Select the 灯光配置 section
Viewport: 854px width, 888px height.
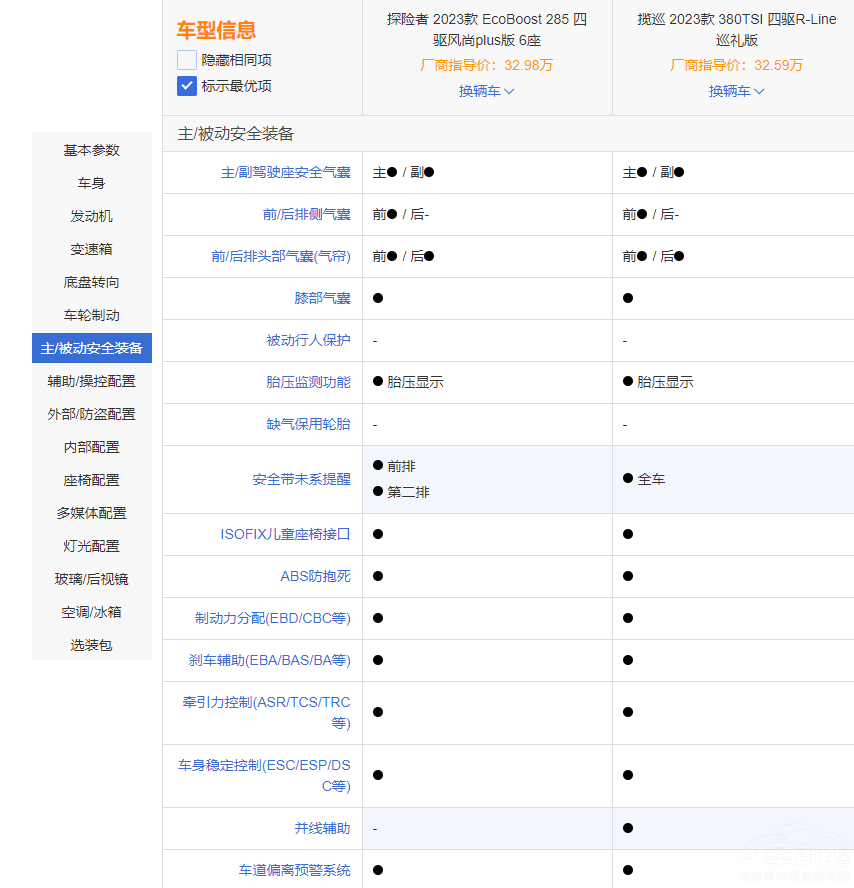click(x=91, y=545)
